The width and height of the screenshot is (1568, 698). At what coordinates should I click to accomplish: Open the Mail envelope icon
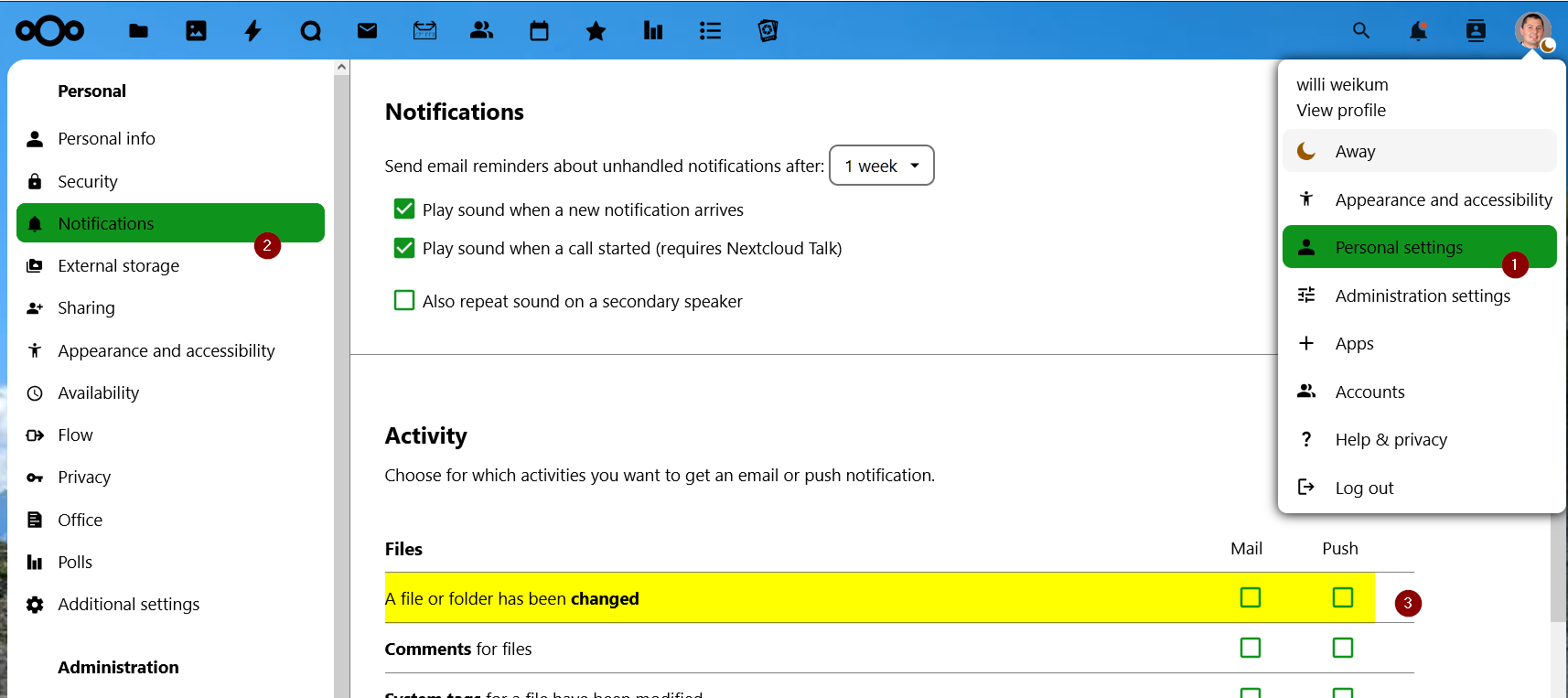click(x=367, y=31)
